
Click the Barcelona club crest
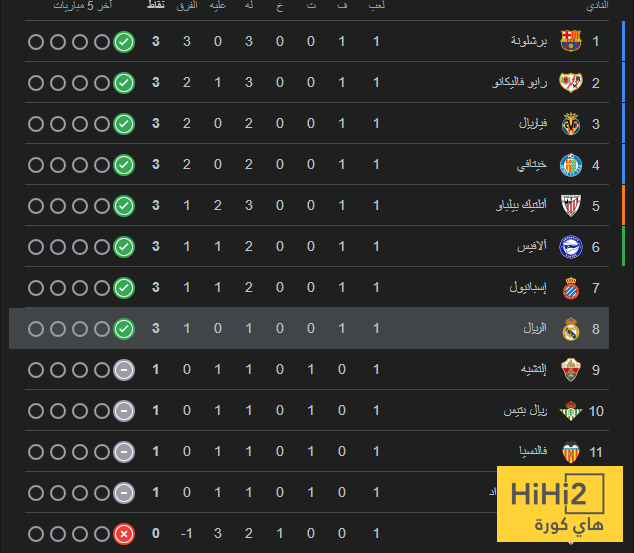tap(571, 41)
